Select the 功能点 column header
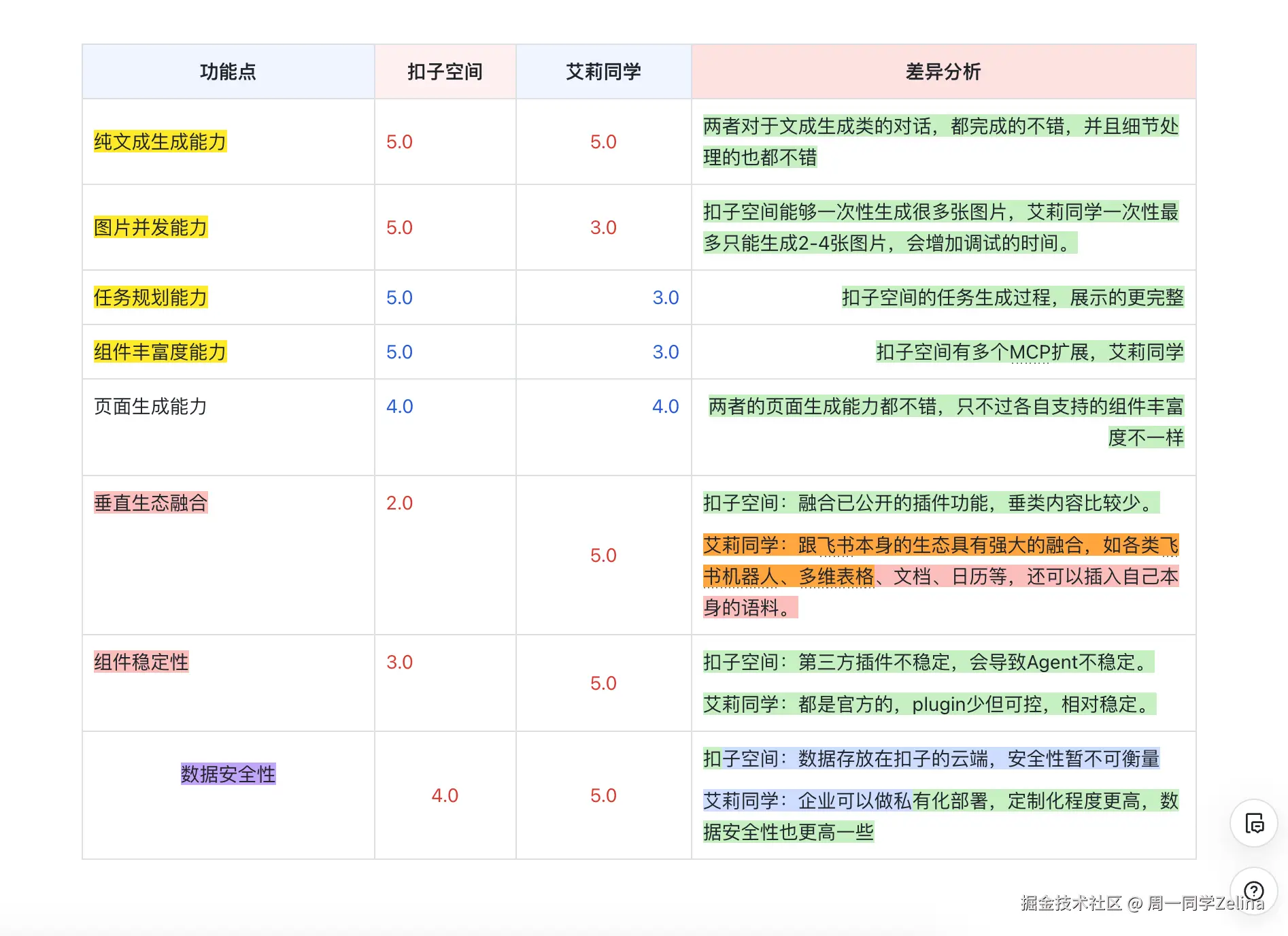The height and width of the screenshot is (936, 1288). (x=228, y=71)
